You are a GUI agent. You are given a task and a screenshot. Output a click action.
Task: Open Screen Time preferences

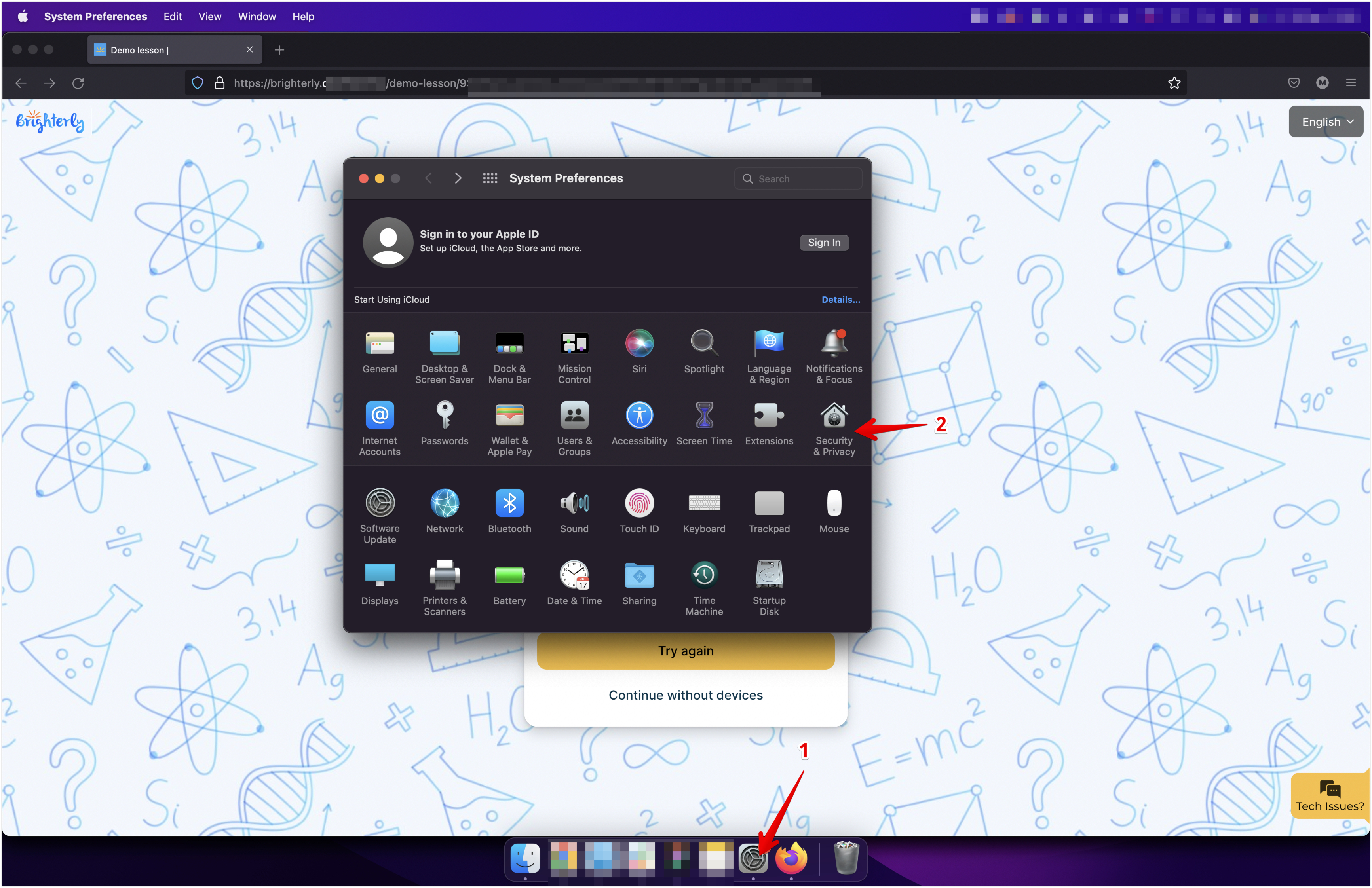(704, 424)
